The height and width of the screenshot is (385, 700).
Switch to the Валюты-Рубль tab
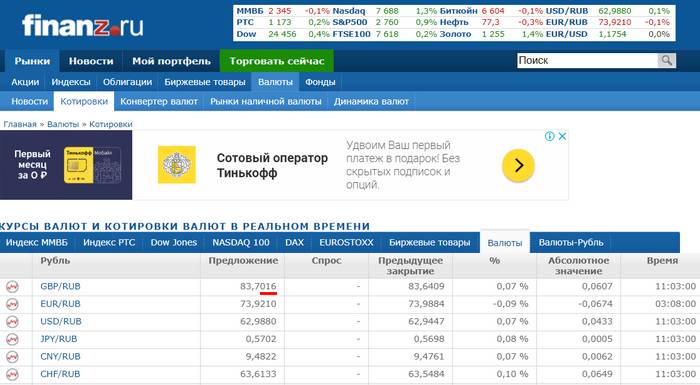point(571,243)
